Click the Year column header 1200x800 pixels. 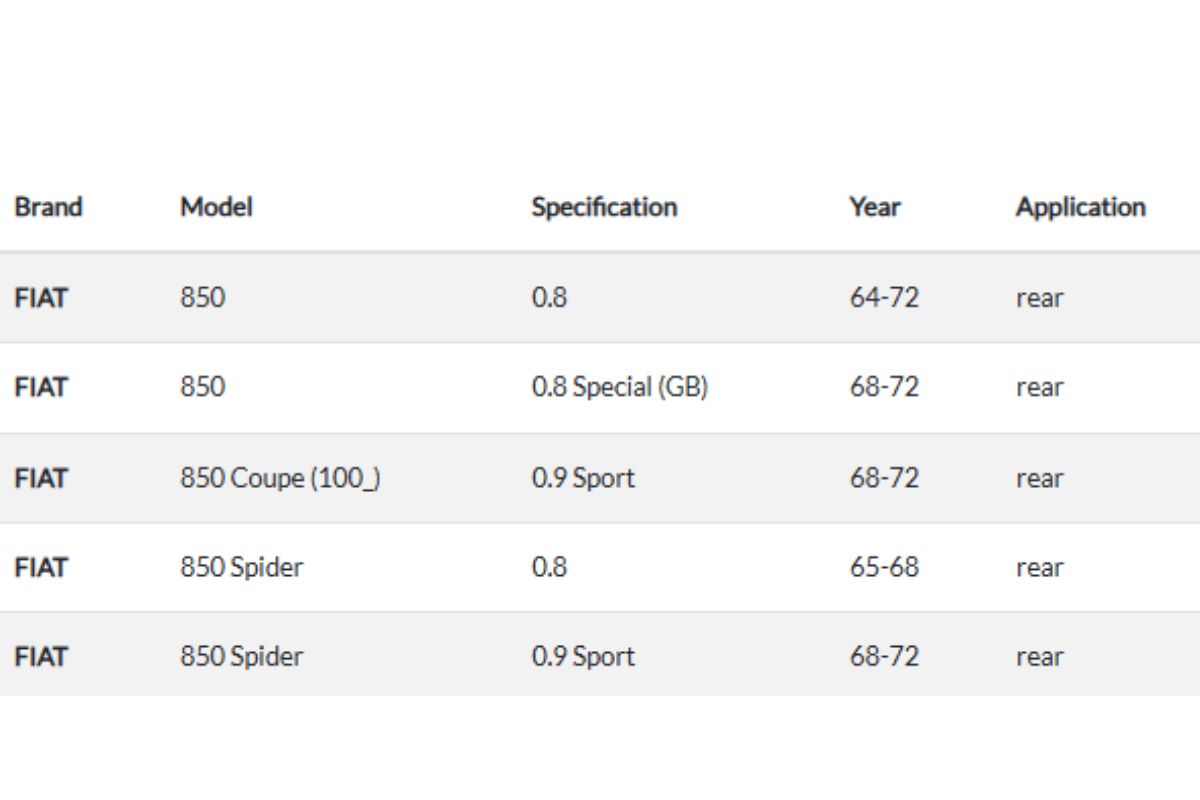click(875, 207)
